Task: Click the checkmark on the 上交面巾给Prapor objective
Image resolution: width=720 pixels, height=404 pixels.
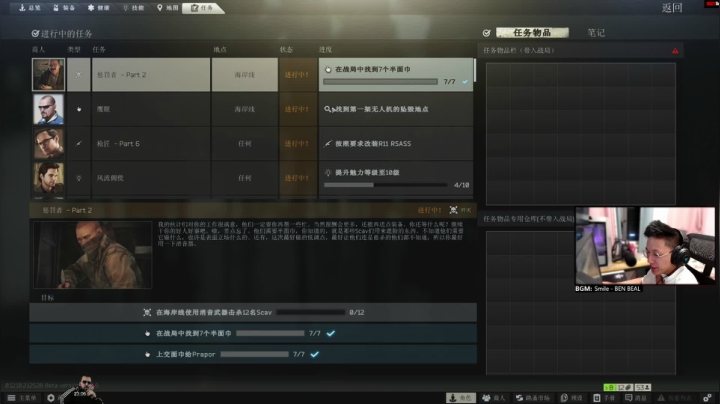Action: click(315, 354)
